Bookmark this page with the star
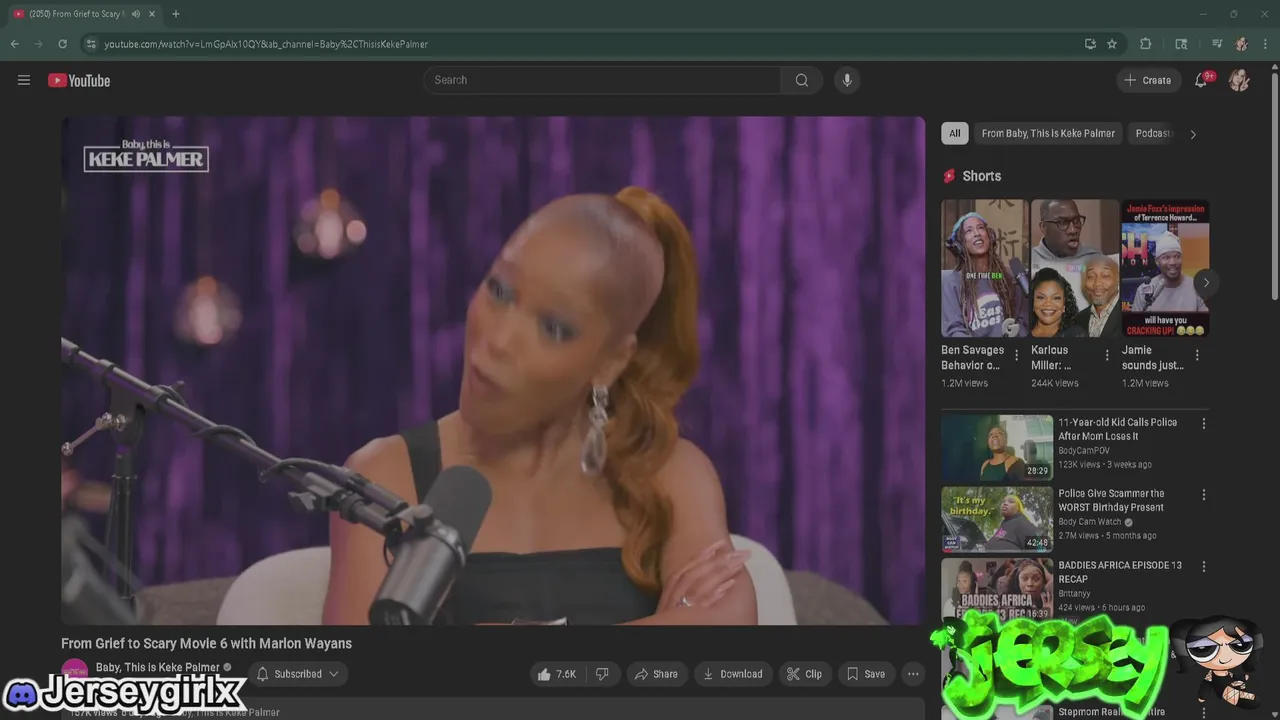This screenshot has height=720, width=1280. point(1112,44)
